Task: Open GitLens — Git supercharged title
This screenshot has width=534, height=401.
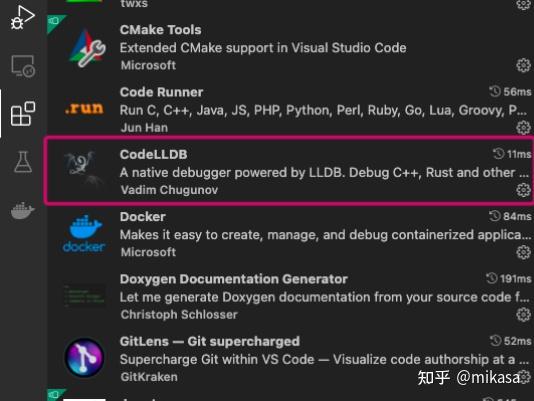Action: pos(210,341)
